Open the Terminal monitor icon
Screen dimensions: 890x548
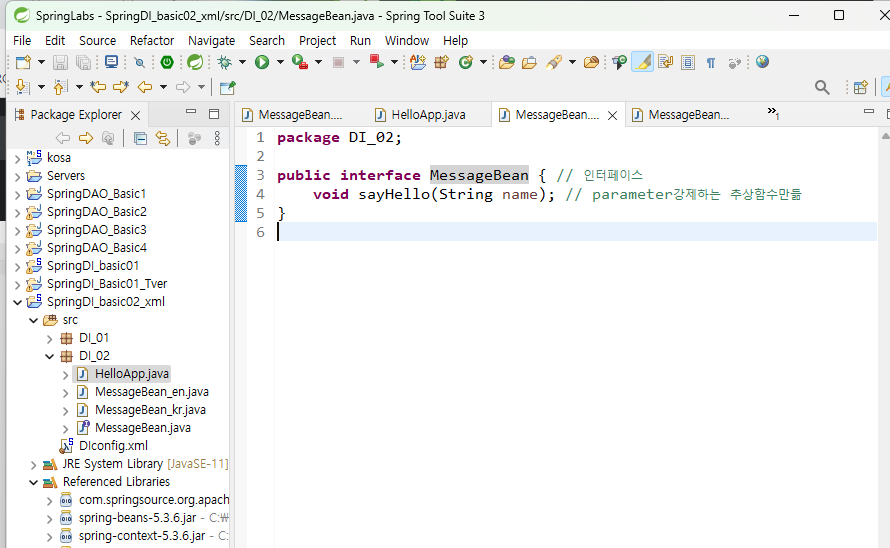[111, 62]
